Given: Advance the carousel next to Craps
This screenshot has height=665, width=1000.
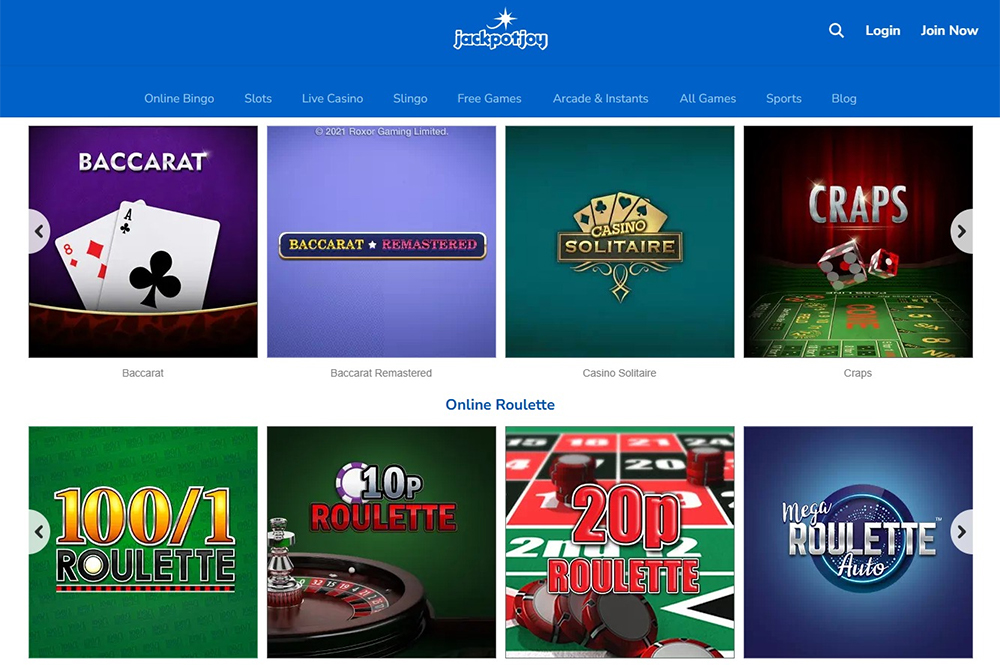Looking at the screenshot, I should coord(962,231).
